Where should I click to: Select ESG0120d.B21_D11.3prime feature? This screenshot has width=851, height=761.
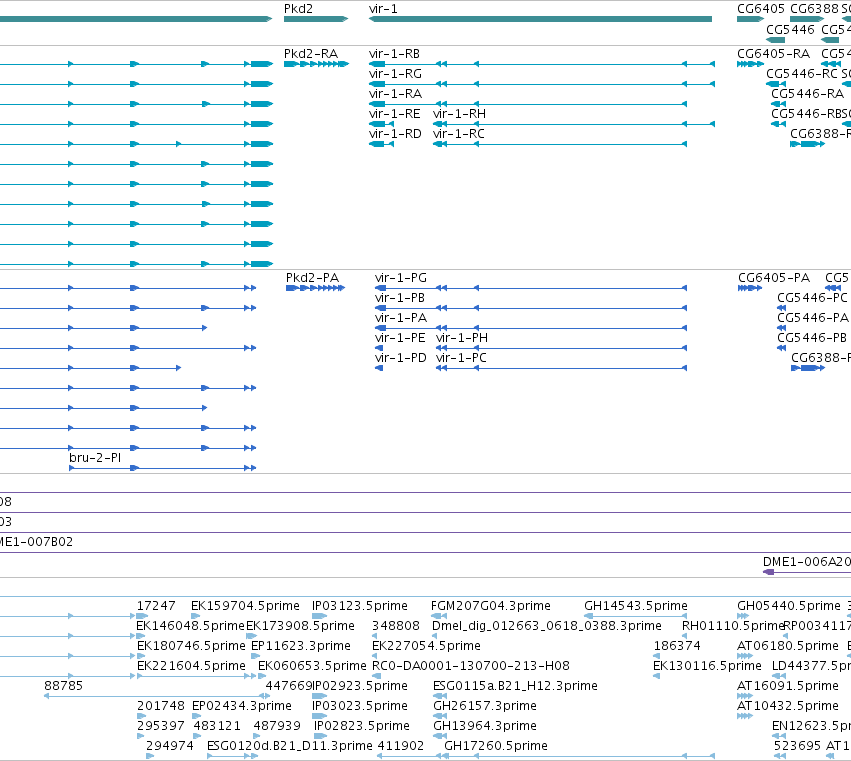click(290, 747)
